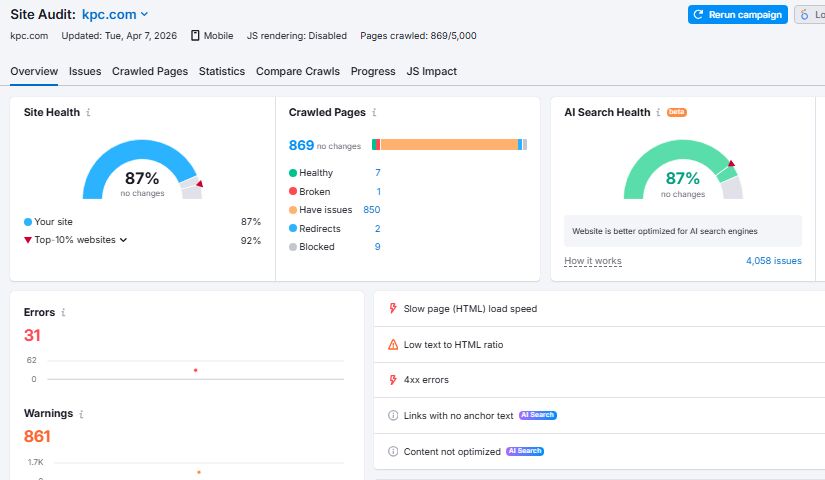Click the Errors info icon
Image resolution: width=825 pixels, height=480 pixels.
[x=63, y=312]
